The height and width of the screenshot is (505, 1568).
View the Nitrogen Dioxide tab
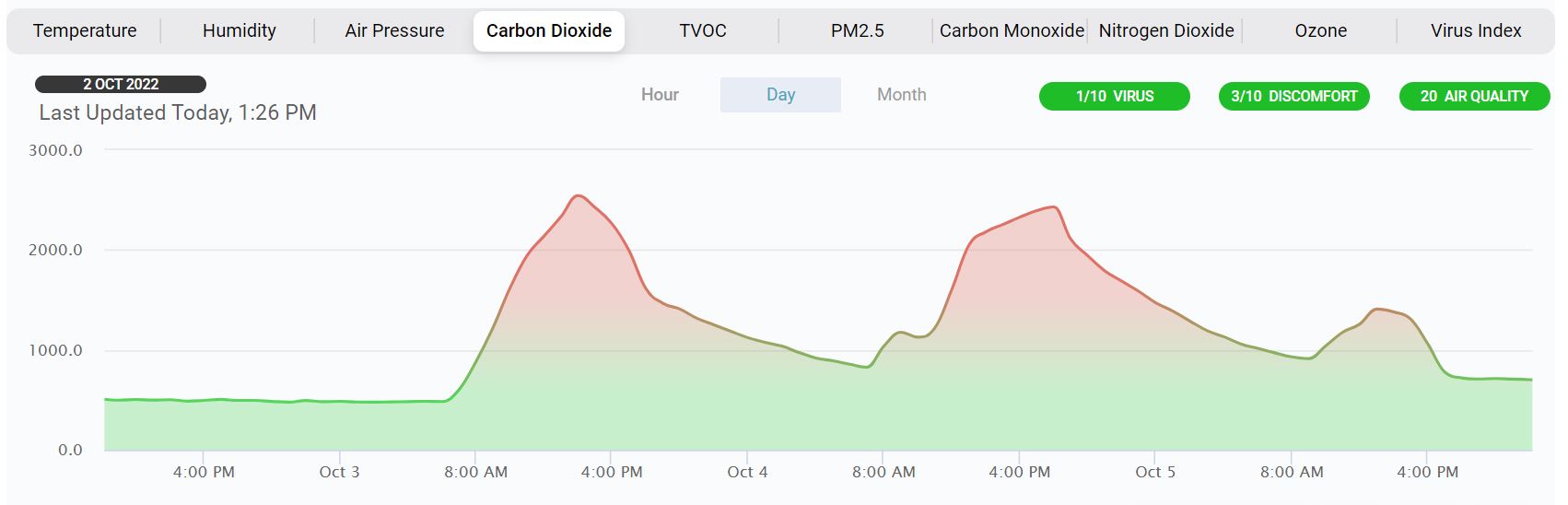pyautogui.click(x=1166, y=30)
